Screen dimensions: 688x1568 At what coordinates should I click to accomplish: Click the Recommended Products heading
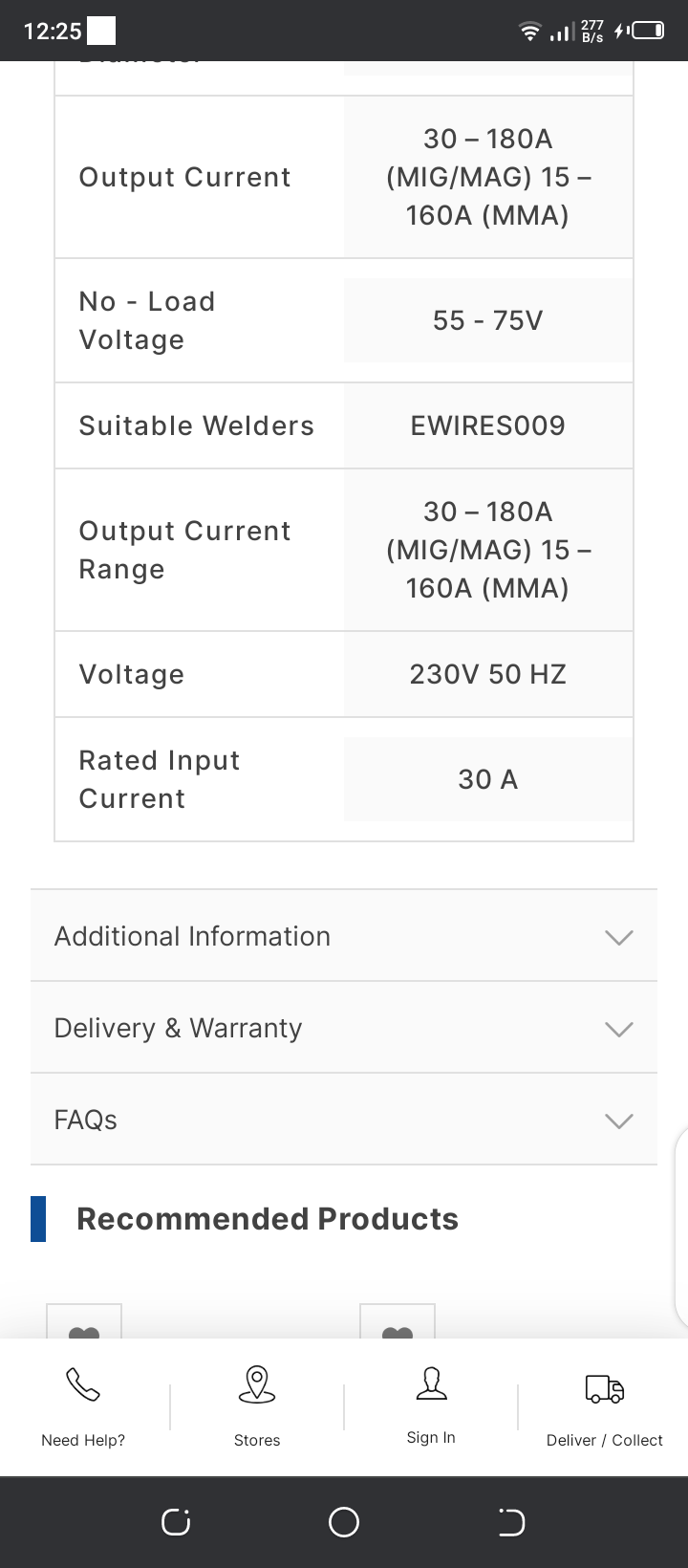coord(268,1219)
